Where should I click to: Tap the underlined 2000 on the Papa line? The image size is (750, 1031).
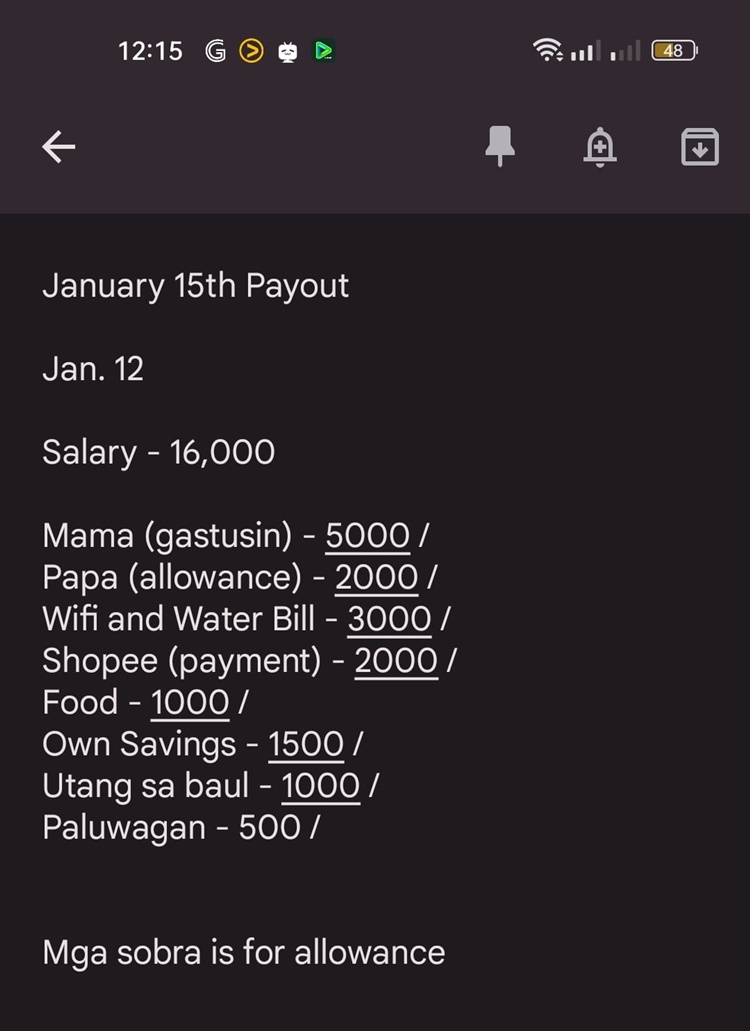pyautogui.click(x=376, y=578)
